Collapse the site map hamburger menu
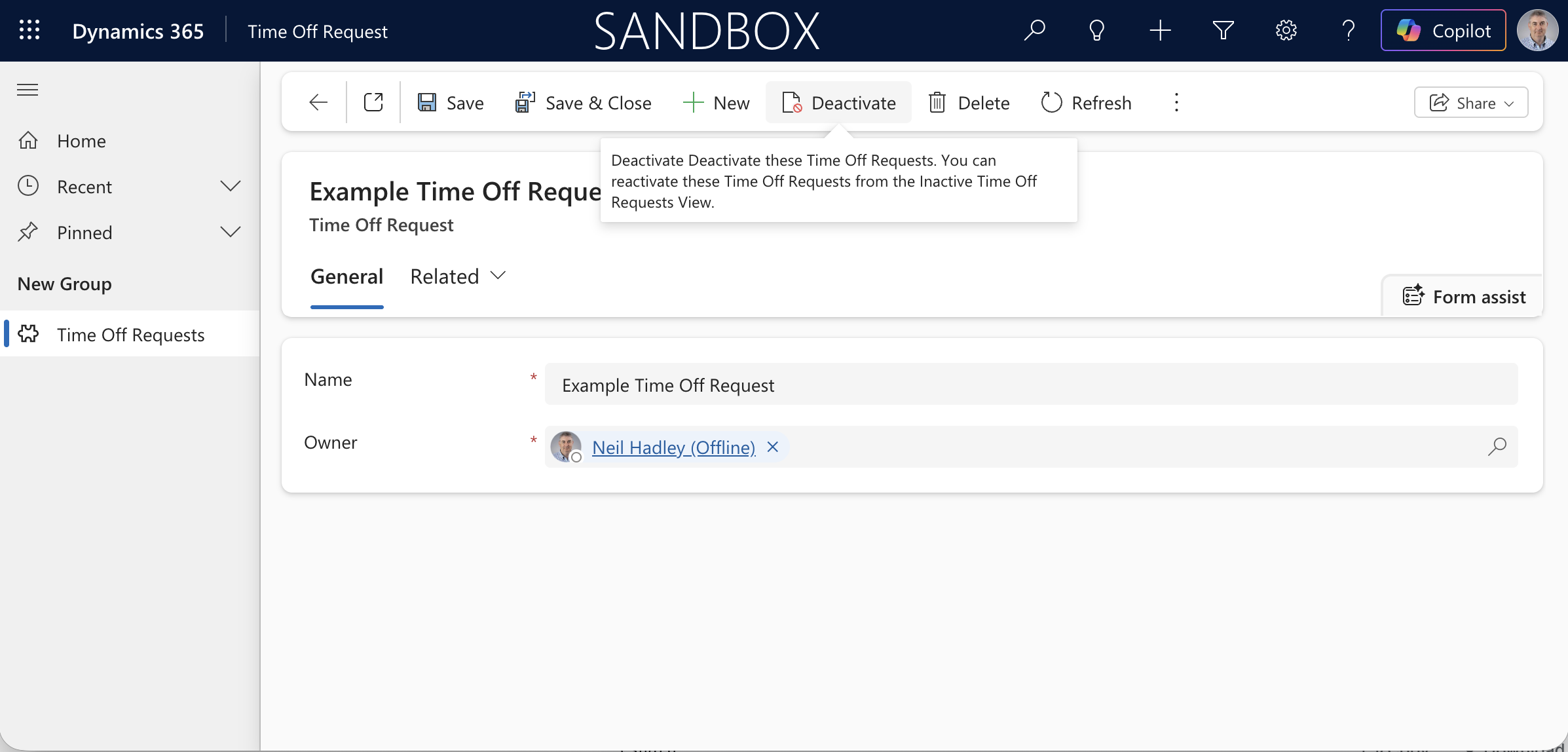 point(28,90)
